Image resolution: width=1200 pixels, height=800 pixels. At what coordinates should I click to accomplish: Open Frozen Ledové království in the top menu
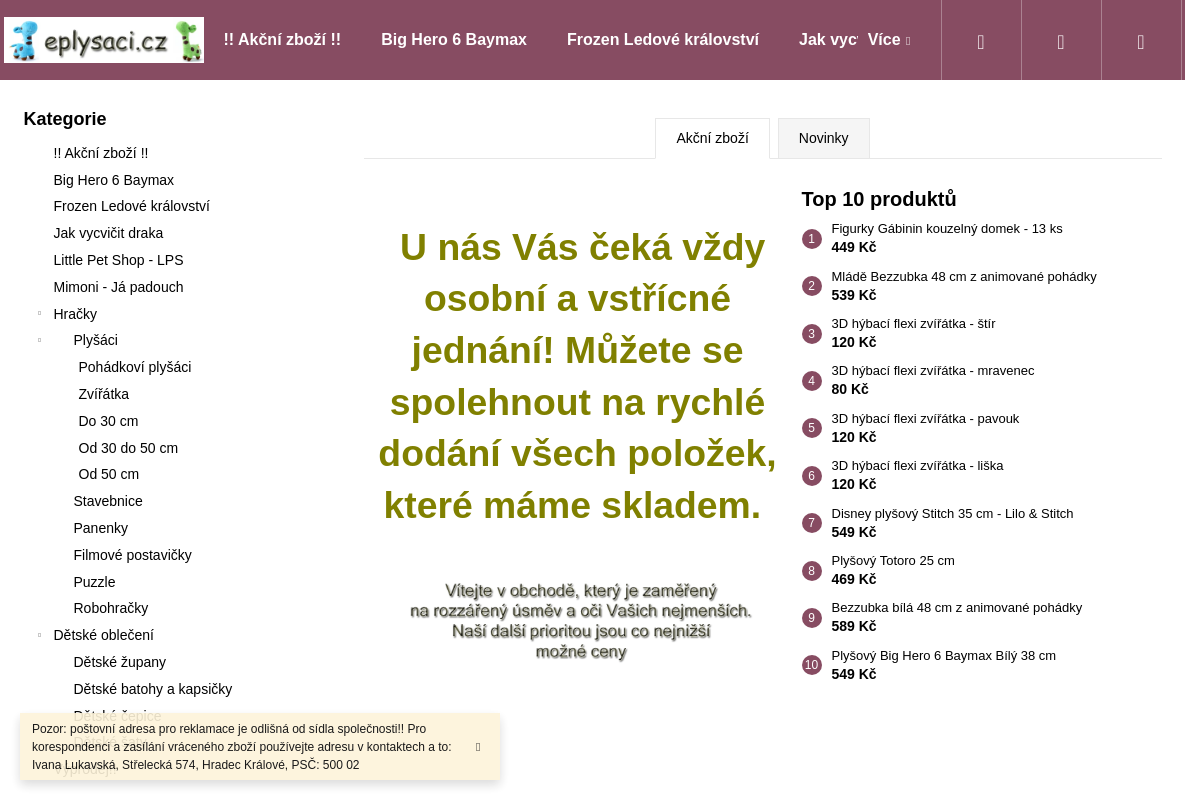(663, 40)
